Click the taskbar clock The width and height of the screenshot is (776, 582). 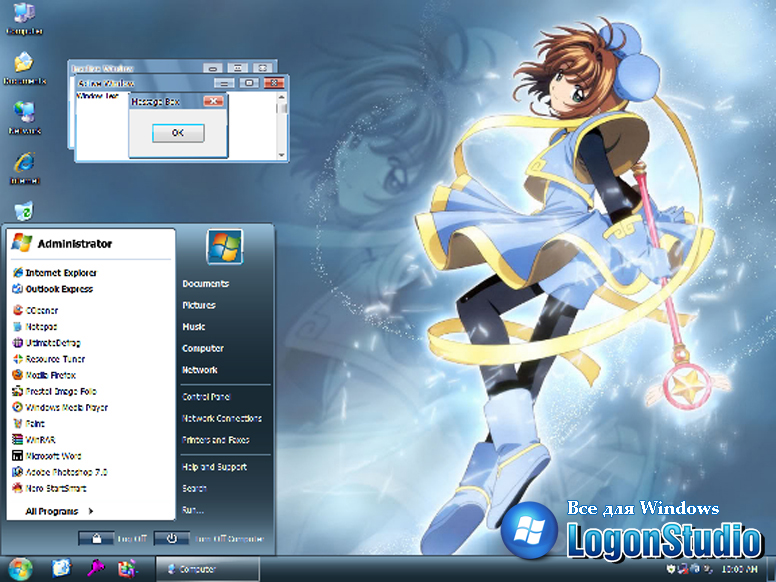[x=739, y=569]
